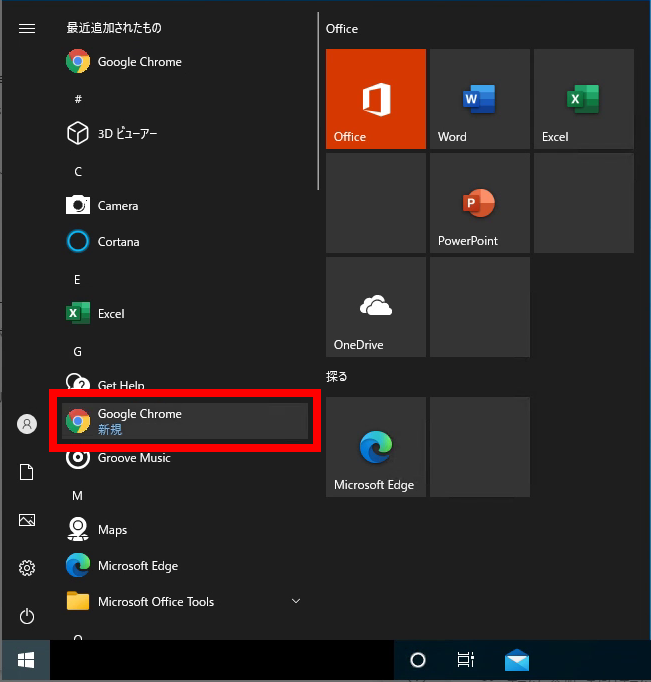Click the M letter group header
The width and height of the screenshot is (651, 682).
coord(77,495)
